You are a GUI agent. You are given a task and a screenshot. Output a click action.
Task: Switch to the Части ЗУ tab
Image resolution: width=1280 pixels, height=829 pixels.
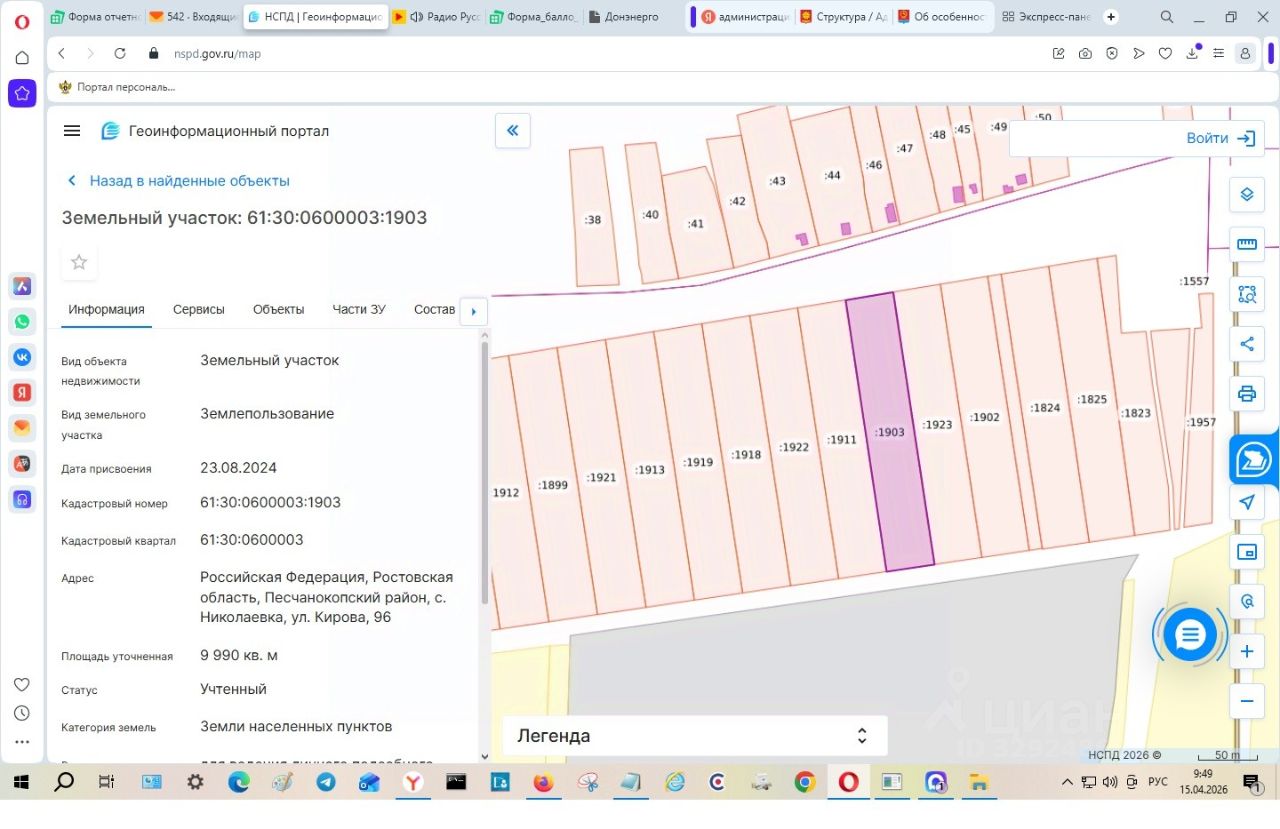click(x=359, y=309)
